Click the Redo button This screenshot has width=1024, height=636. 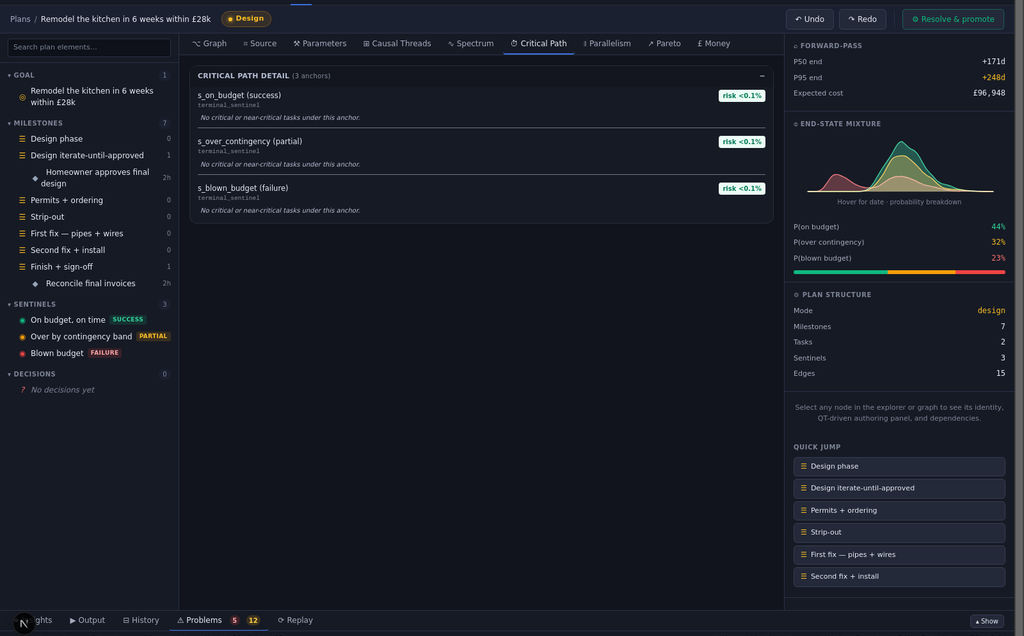(862, 19)
